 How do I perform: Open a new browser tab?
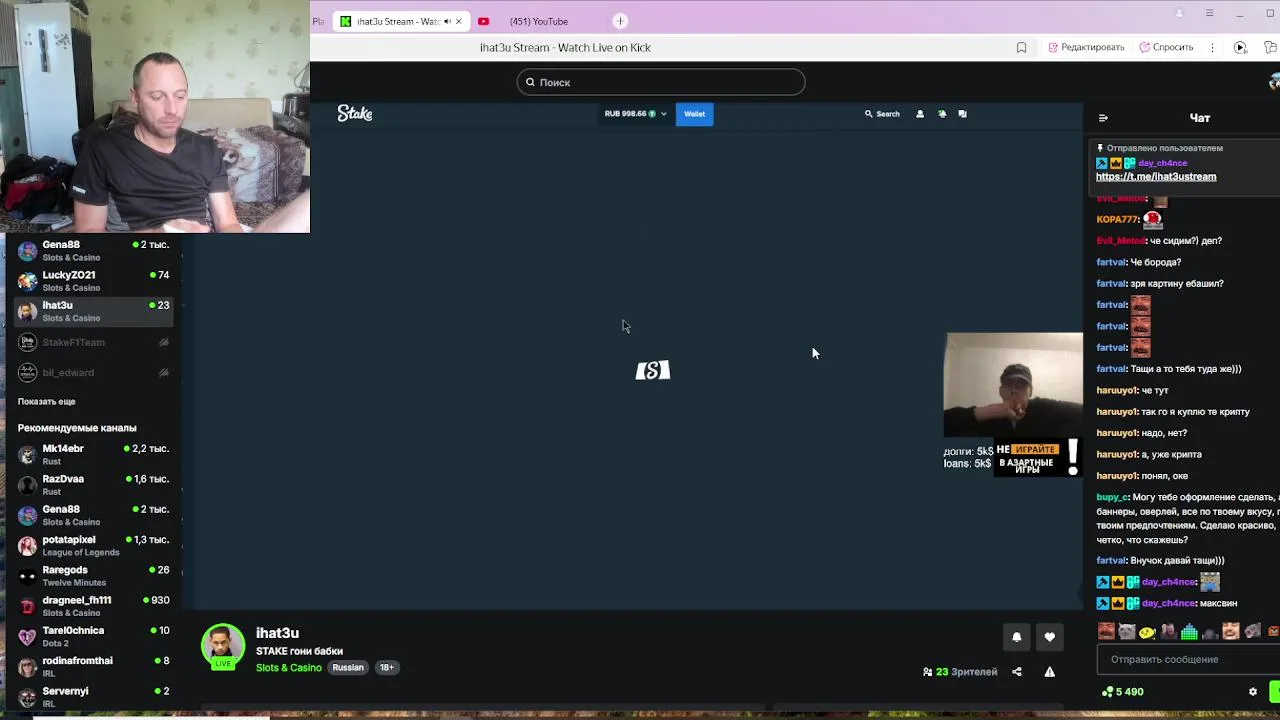tap(620, 21)
